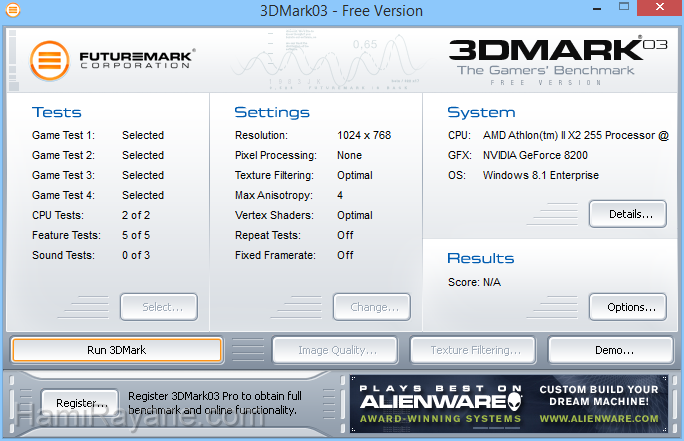Image resolution: width=684 pixels, height=441 pixels.
Task: Click the Game Test 3 label
Action: coord(63,175)
